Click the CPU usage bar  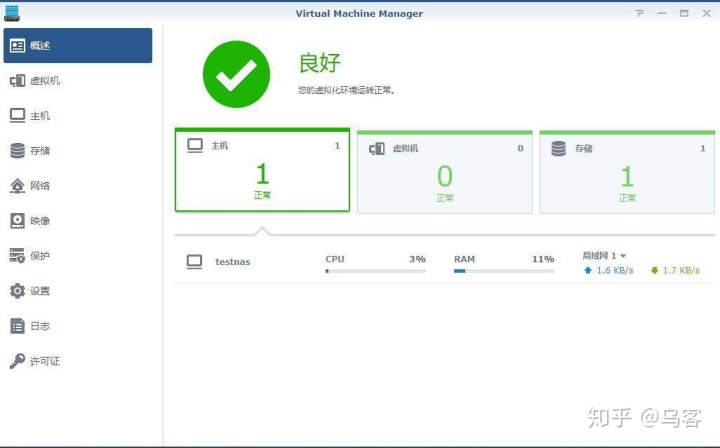pos(376,271)
